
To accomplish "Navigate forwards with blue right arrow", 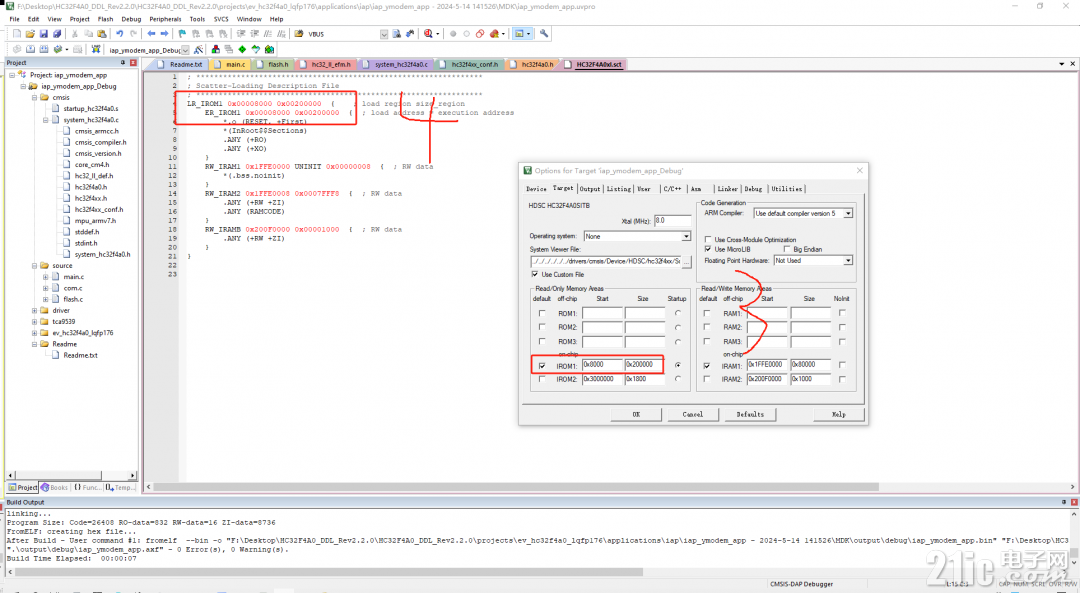I will point(165,34).
